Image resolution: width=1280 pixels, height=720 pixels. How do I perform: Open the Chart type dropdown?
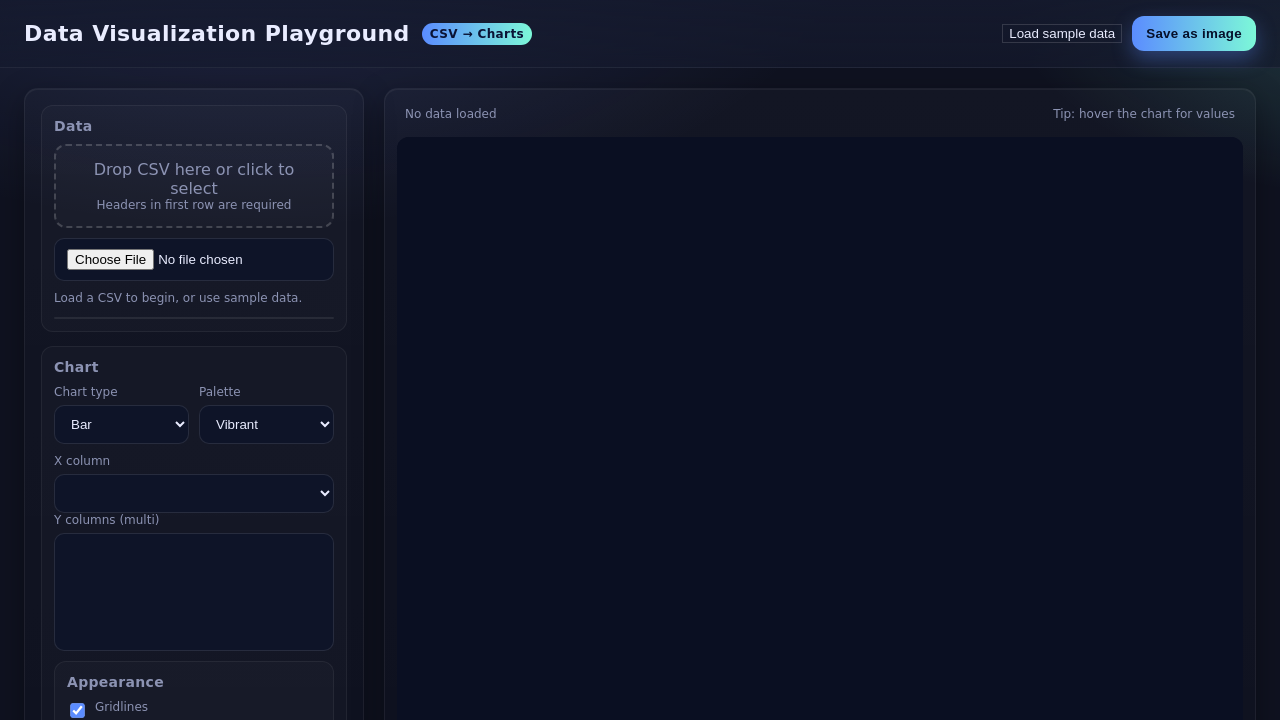click(x=121, y=425)
